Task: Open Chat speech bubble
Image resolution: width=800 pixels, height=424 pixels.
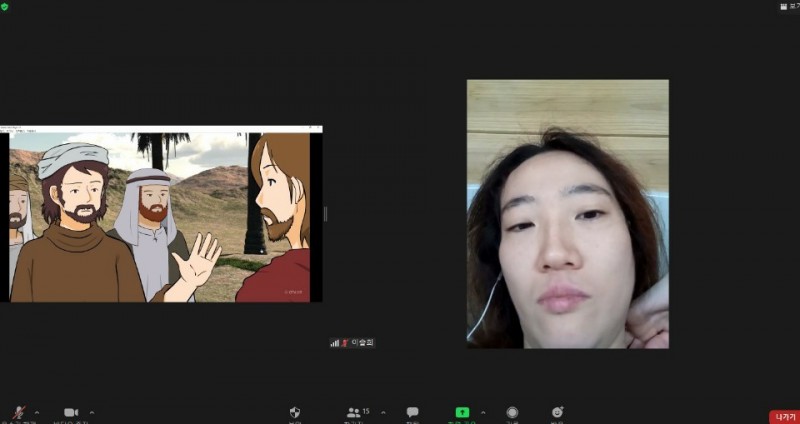Action: 412,412
